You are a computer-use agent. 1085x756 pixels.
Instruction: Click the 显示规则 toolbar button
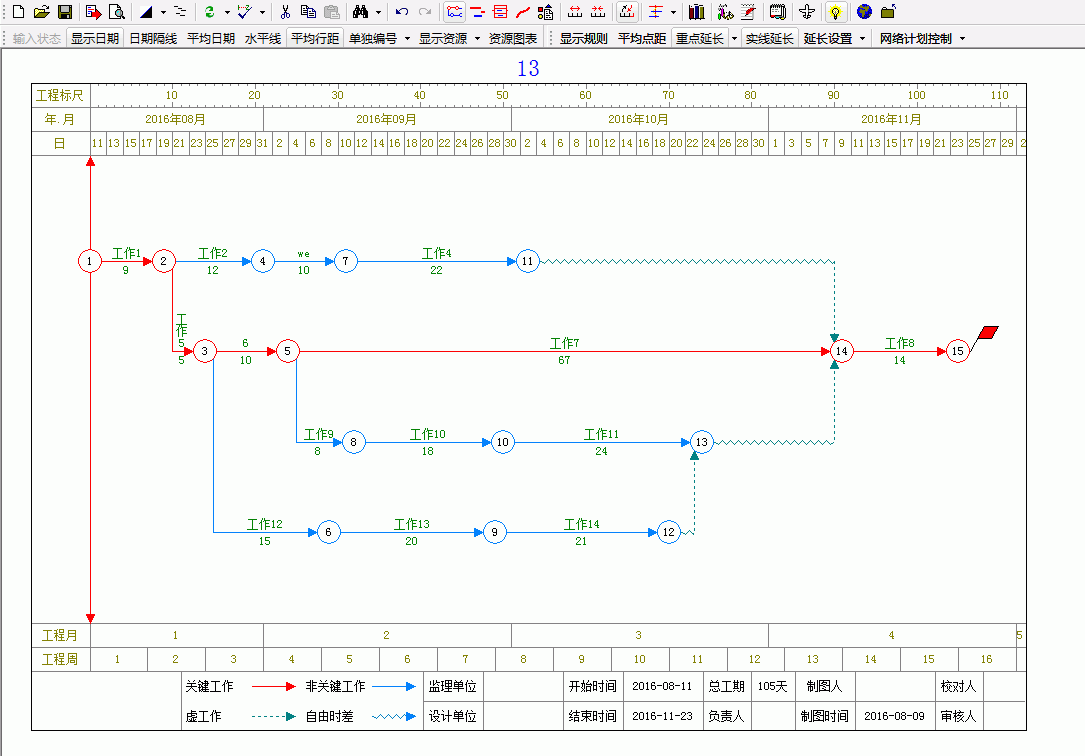coord(583,39)
